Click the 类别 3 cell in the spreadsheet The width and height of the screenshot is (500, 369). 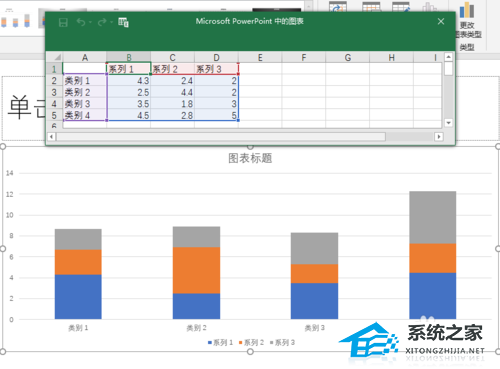(x=85, y=104)
